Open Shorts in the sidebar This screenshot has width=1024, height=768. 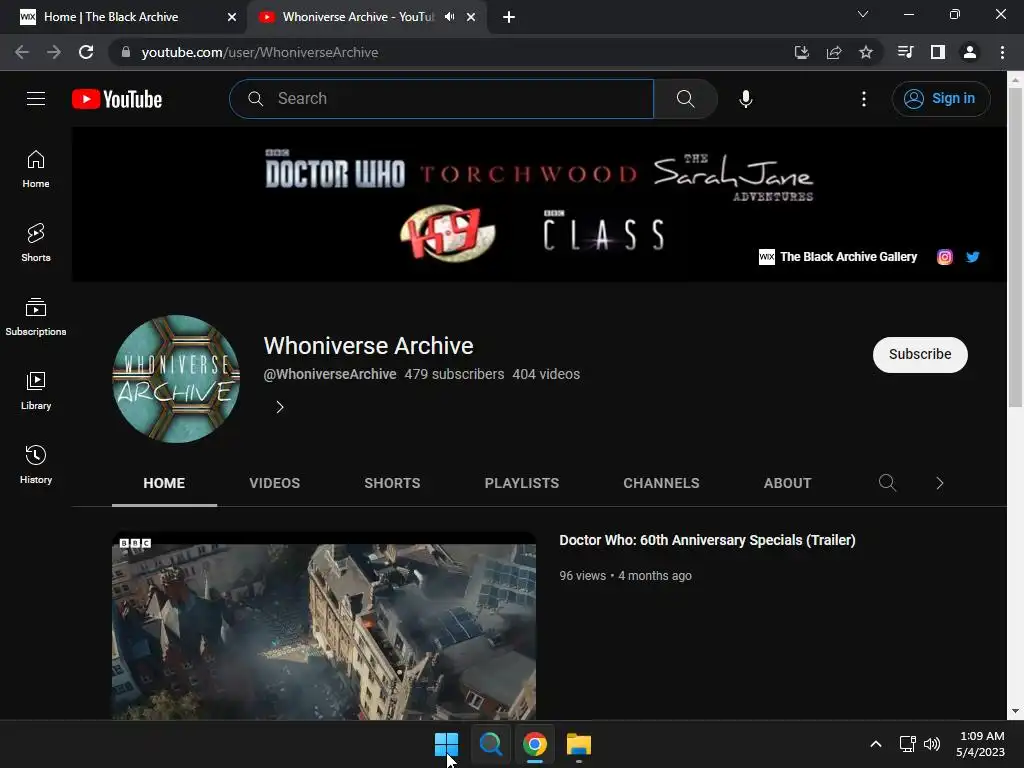(x=36, y=243)
